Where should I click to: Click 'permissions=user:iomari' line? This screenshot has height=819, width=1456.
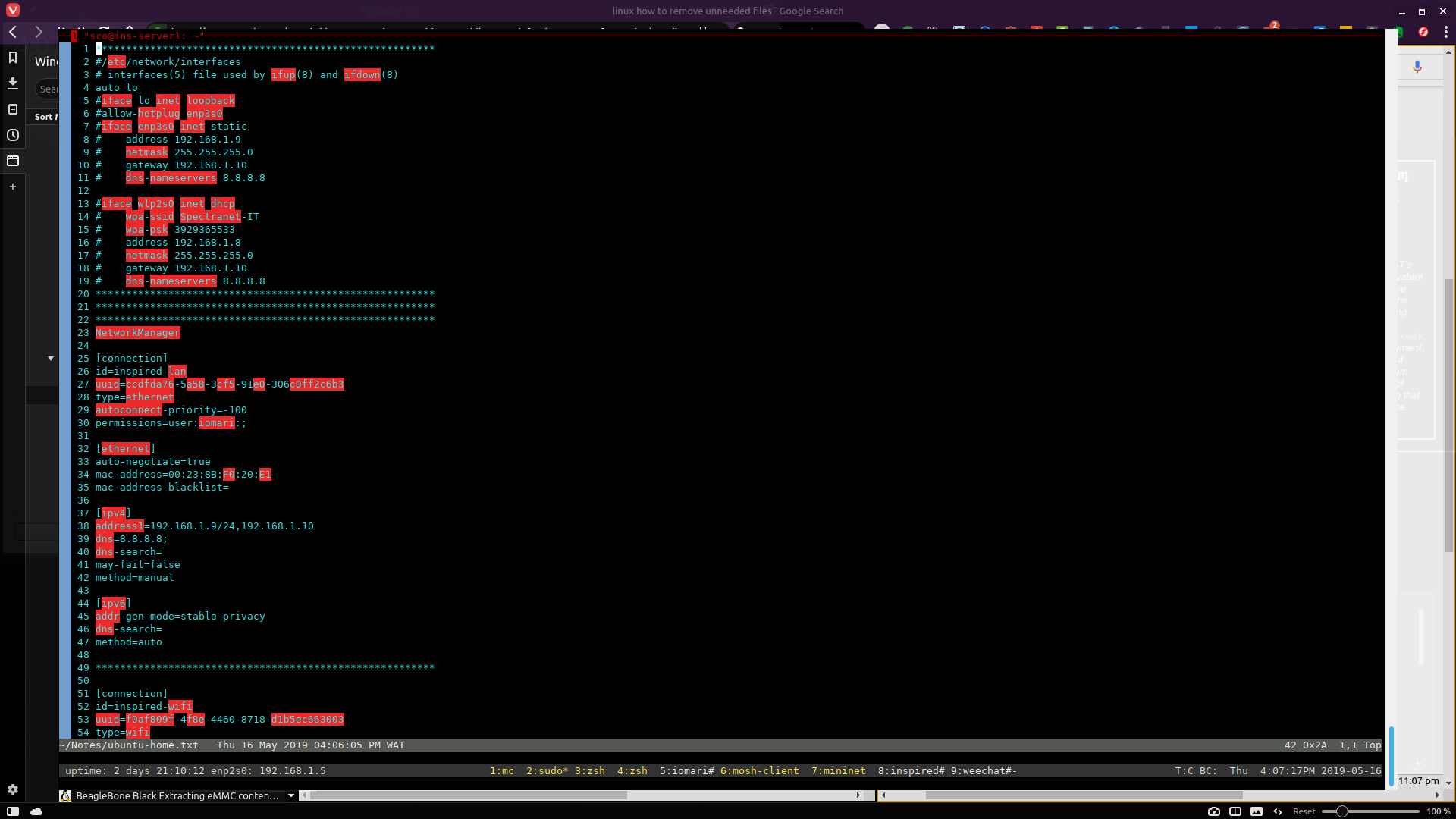pos(171,423)
